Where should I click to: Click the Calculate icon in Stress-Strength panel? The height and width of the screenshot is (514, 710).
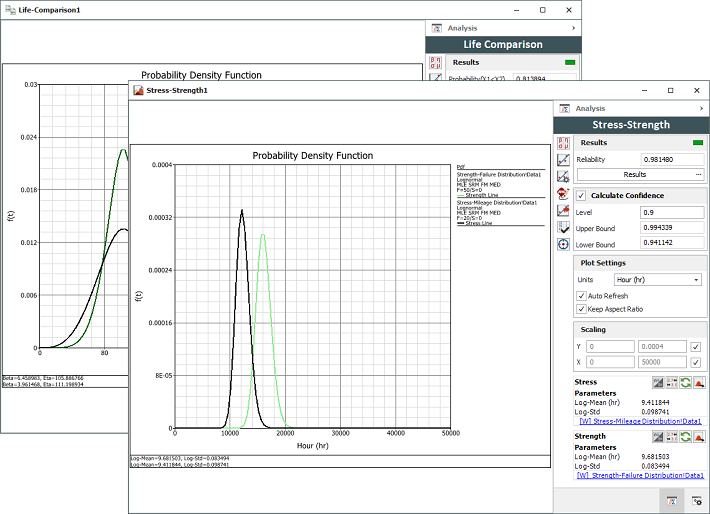(564, 142)
